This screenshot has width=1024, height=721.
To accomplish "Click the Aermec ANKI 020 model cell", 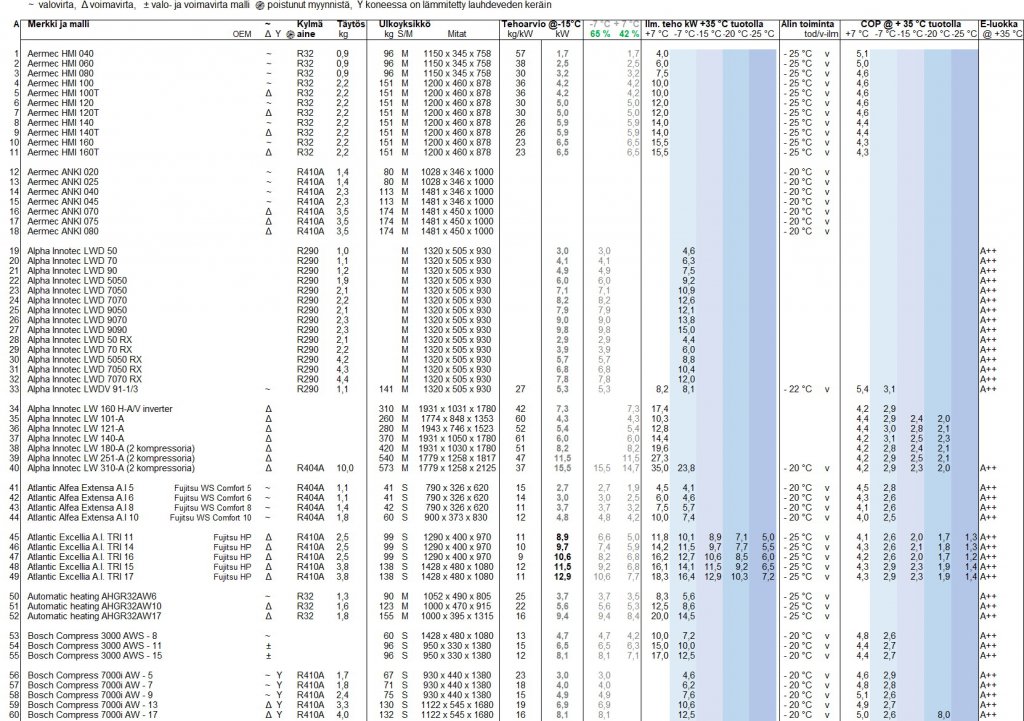I will click(x=63, y=172).
